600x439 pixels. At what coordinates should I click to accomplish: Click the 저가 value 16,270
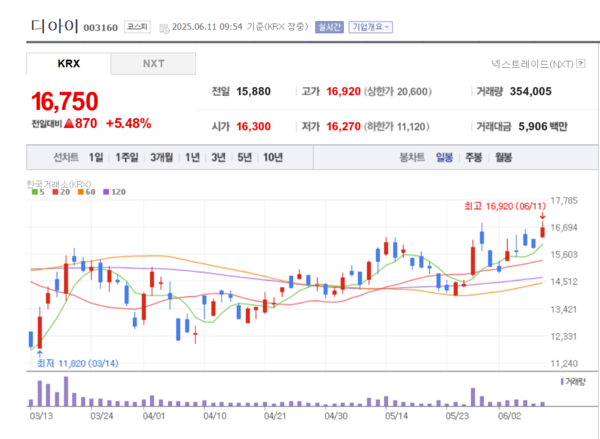(x=343, y=126)
